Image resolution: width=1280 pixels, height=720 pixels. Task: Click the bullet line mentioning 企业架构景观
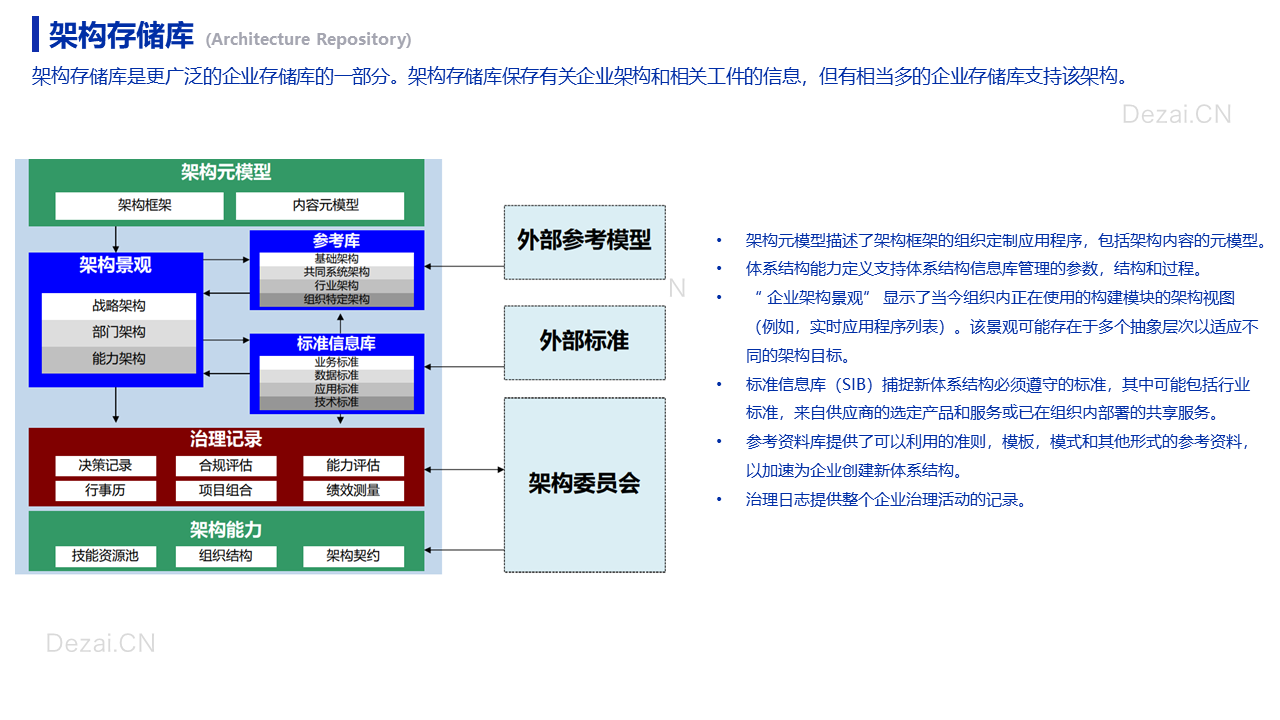click(x=1001, y=326)
